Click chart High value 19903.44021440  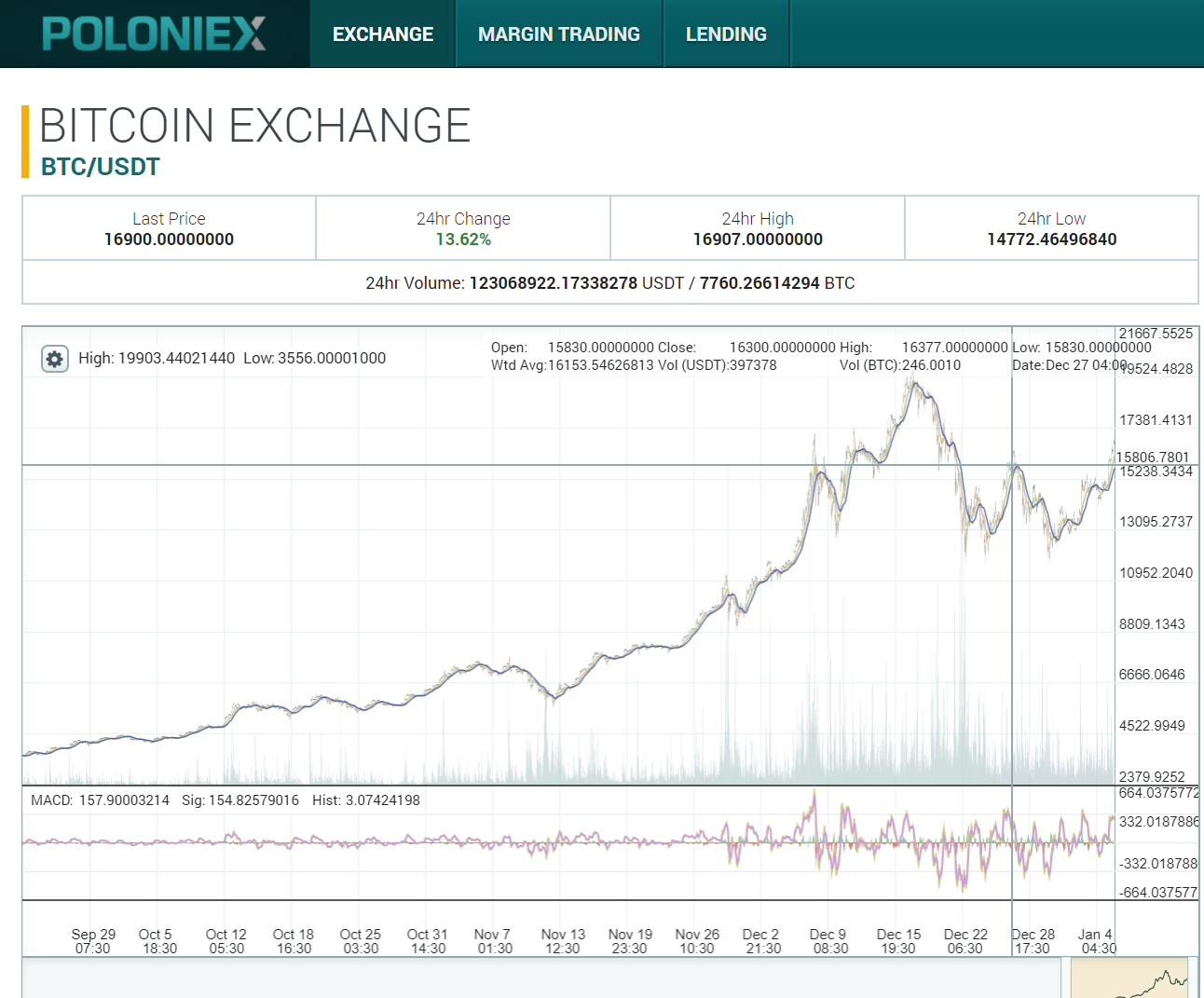176,358
